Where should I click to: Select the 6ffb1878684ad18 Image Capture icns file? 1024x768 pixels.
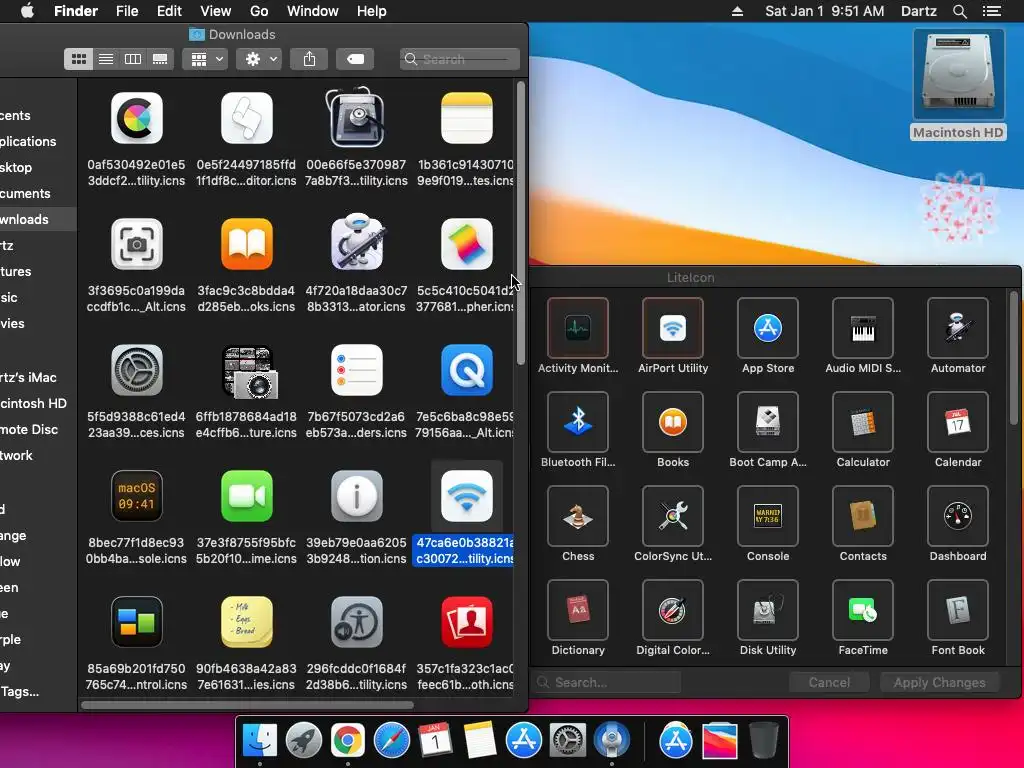point(249,372)
